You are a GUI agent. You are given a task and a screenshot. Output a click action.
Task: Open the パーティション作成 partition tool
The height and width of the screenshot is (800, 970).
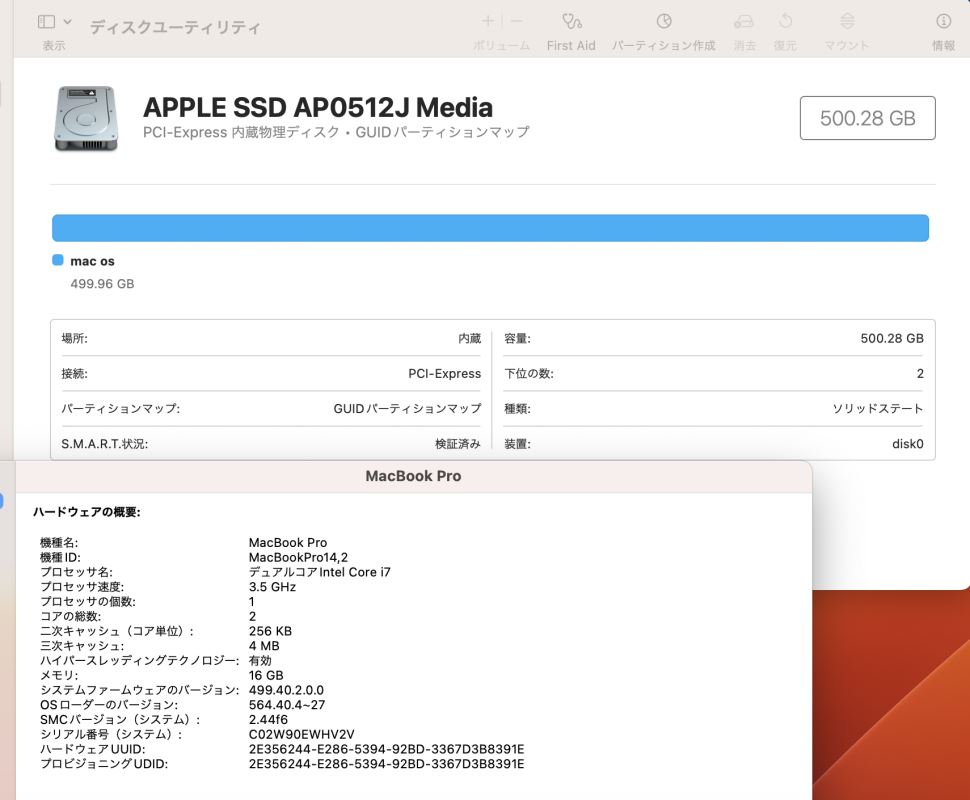tap(664, 21)
